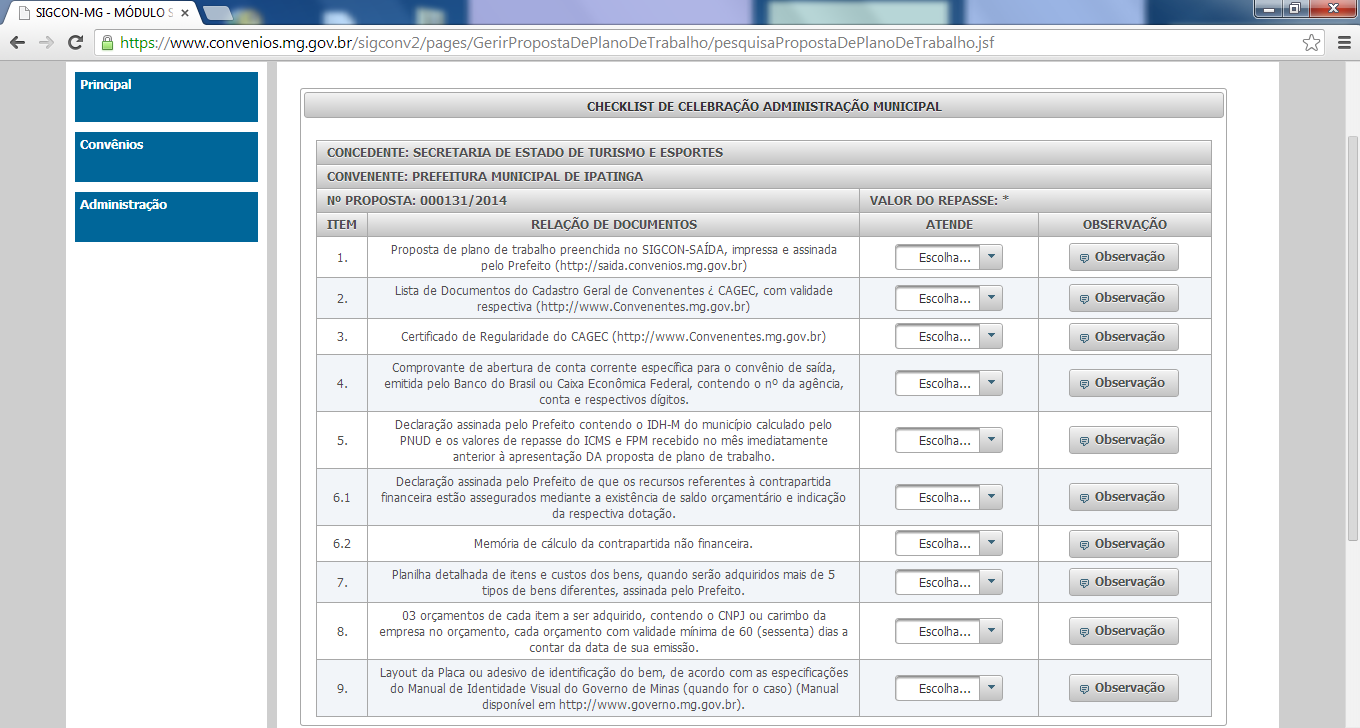The width and height of the screenshot is (1360, 728).
Task: Close the SIGCON-MG tab
Action: [185, 13]
